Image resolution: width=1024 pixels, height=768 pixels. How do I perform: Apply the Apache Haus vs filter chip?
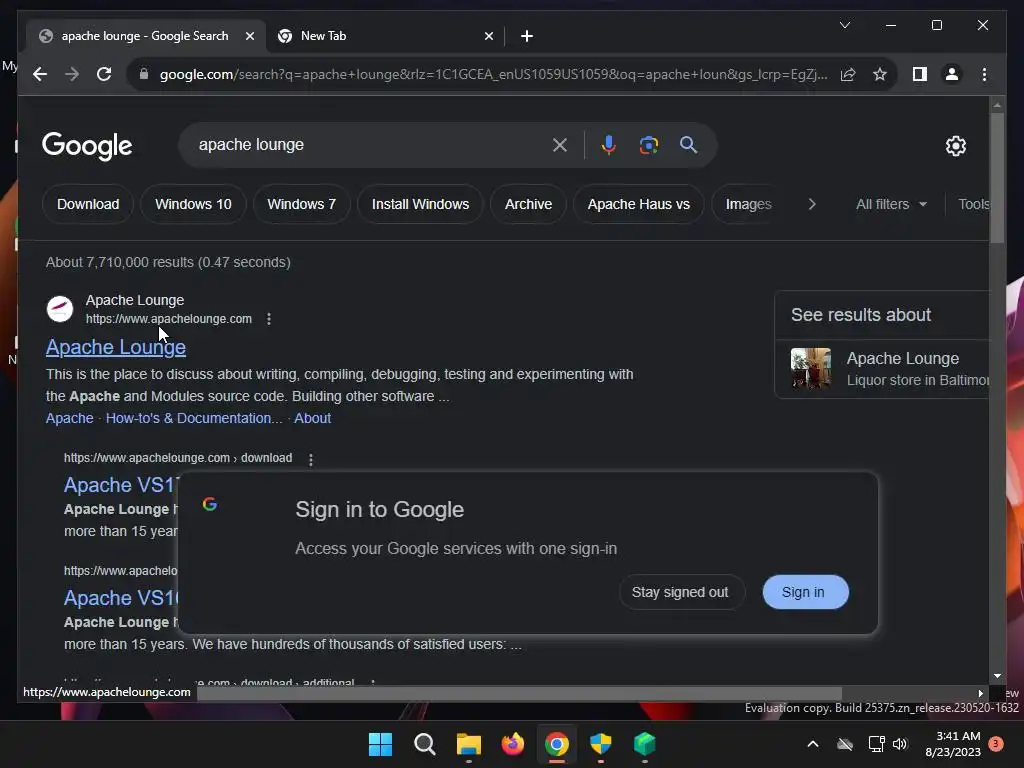pos(639,204)
